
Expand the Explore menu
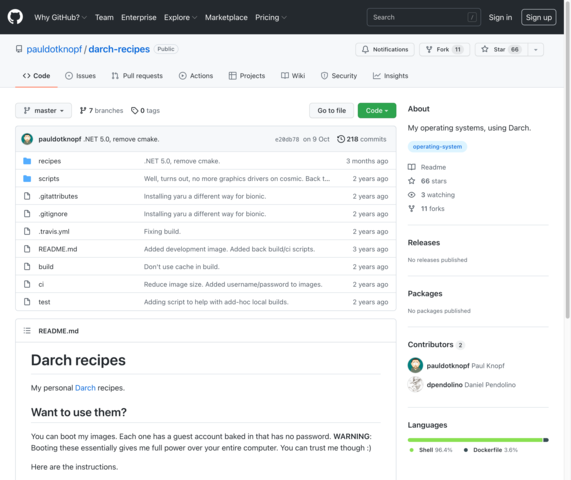coord(180,17)
